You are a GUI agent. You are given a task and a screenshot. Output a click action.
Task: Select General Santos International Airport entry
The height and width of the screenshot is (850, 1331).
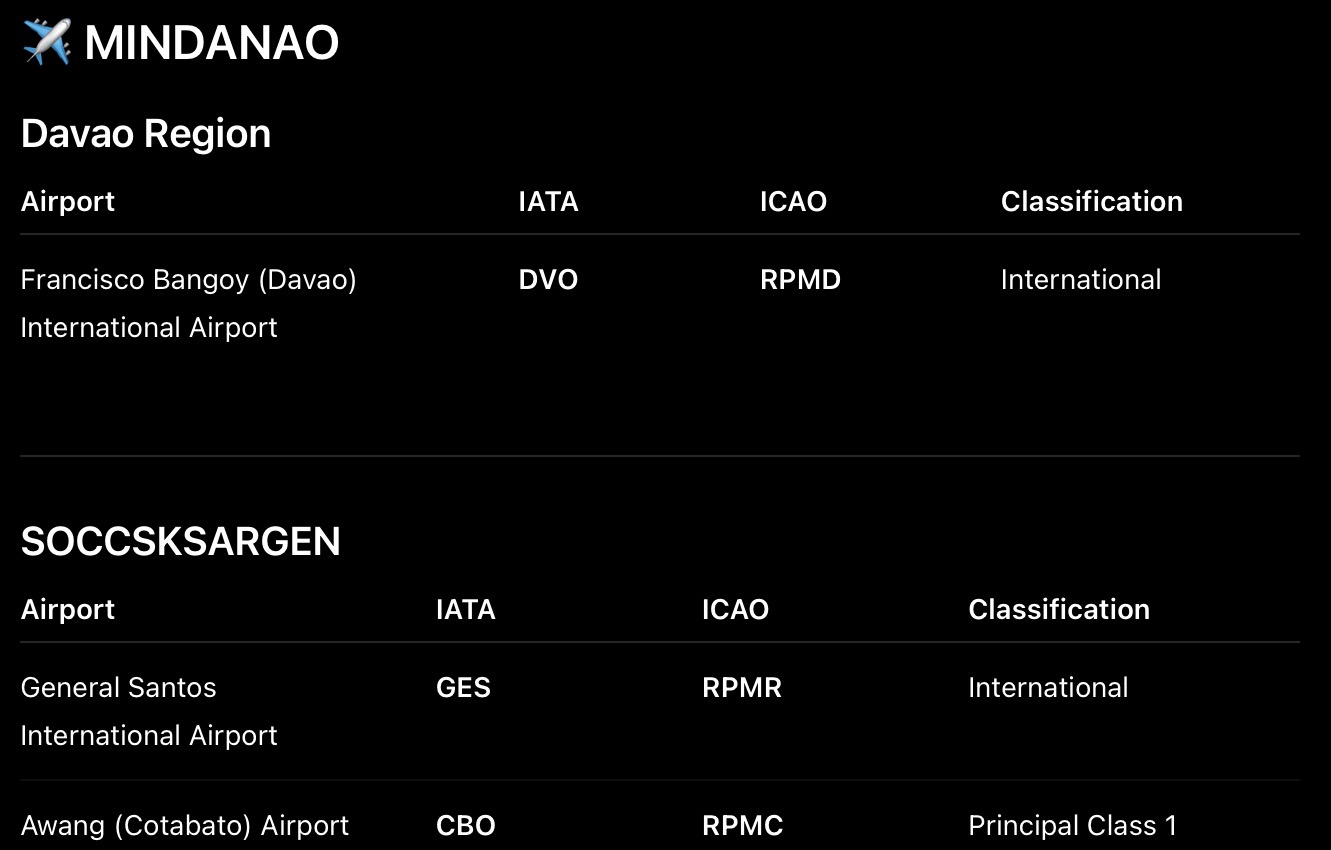point(149,711)
